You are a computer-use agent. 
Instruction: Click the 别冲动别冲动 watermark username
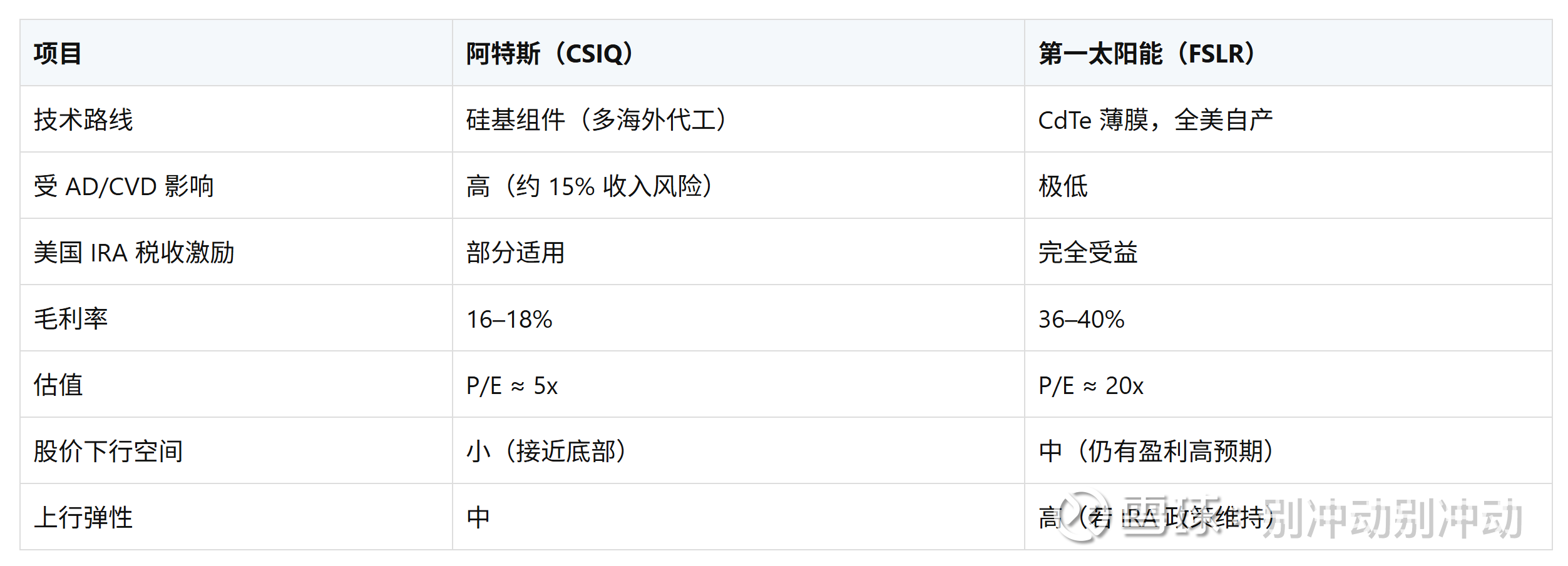pos(1393,518)
